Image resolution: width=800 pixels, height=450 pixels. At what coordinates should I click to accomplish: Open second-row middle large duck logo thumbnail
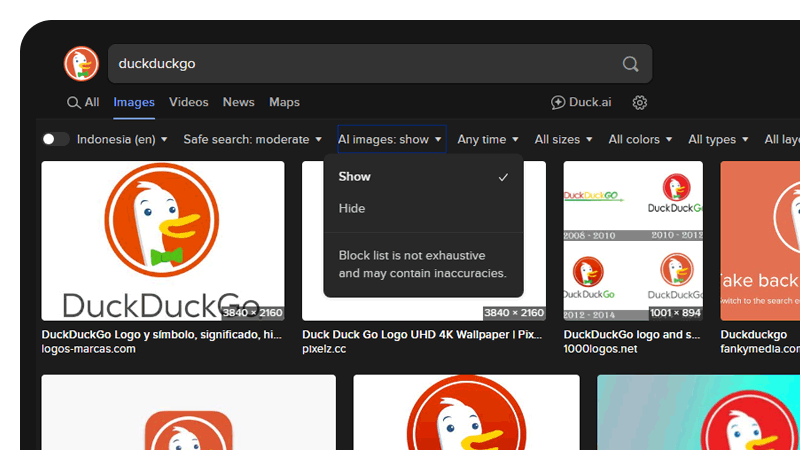pos(466,412)
